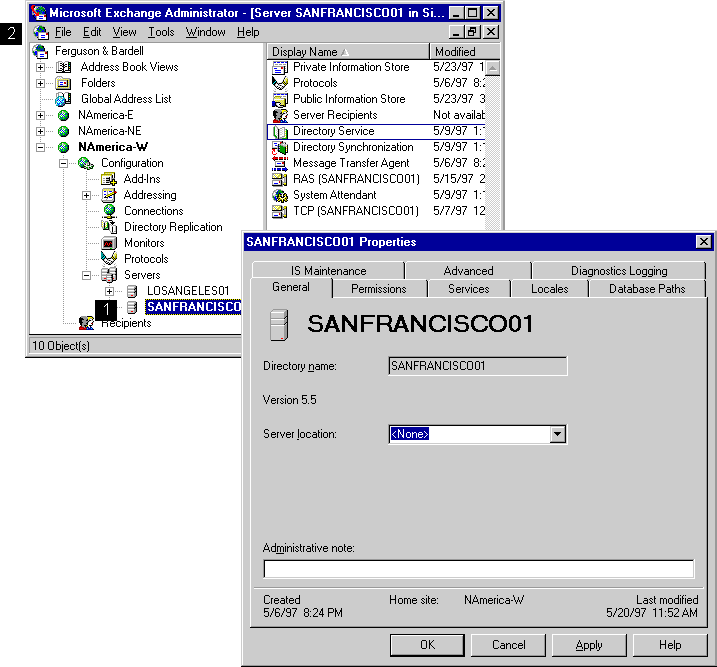Click the Monitors icon

click(x=109, y=243)
